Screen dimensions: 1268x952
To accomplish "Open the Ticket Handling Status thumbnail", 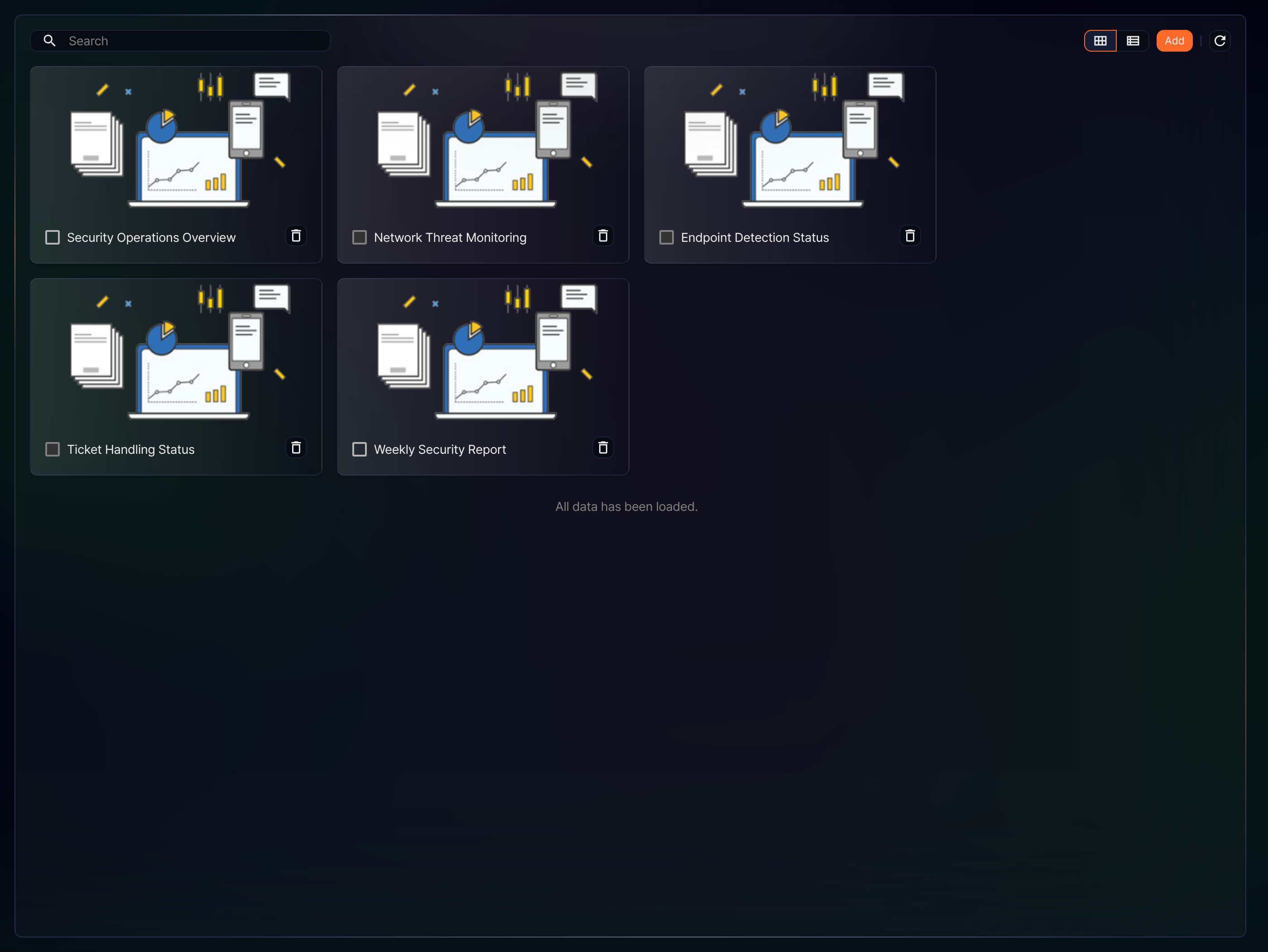I will (176, 352).
